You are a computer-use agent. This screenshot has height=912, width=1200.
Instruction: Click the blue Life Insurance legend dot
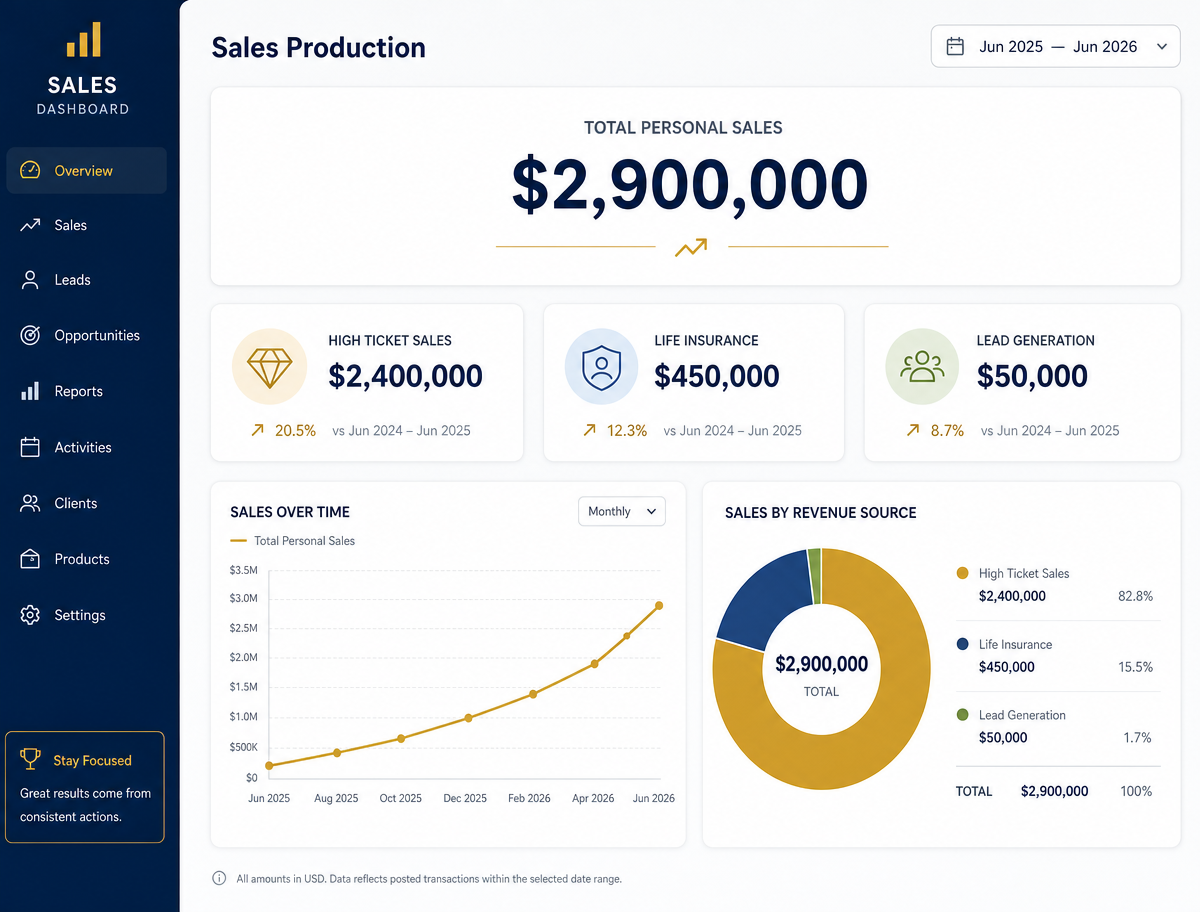[962, 644]
